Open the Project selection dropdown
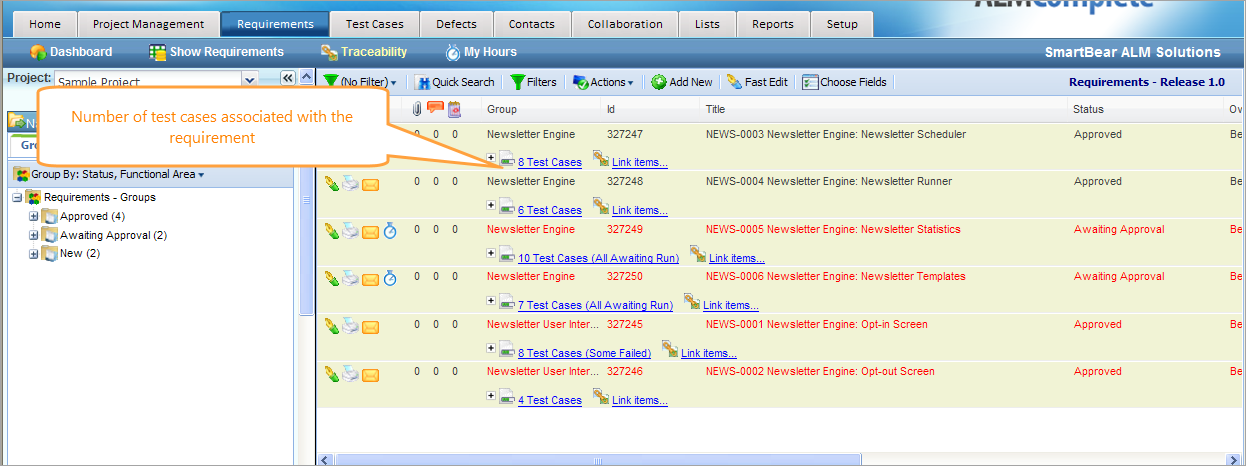Image resolution: width=1246 pixels, height=466 pixels. point(250,79)
